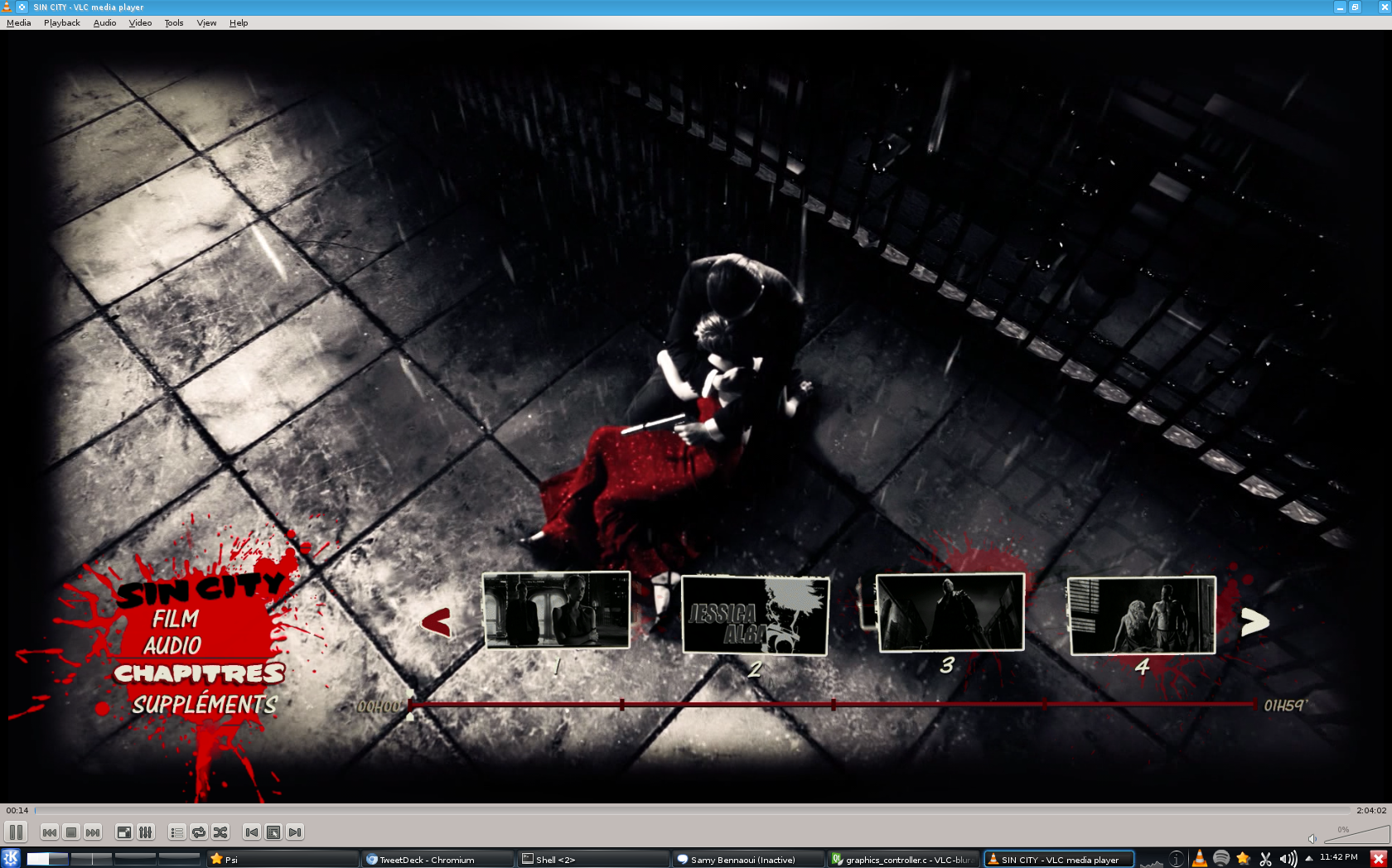The image size is (1392, 868).
Task: Select chapter 1 thumbnail
Action: coord(556,610)
